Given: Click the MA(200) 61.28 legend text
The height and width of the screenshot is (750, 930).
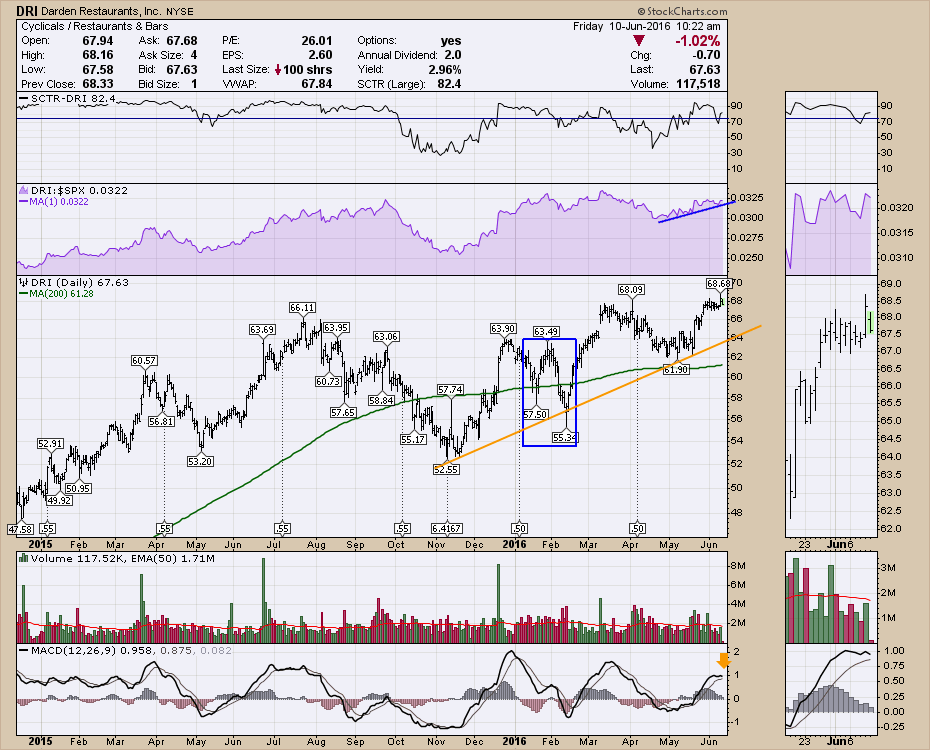Looking at the screenshot, I should point(62,293).
